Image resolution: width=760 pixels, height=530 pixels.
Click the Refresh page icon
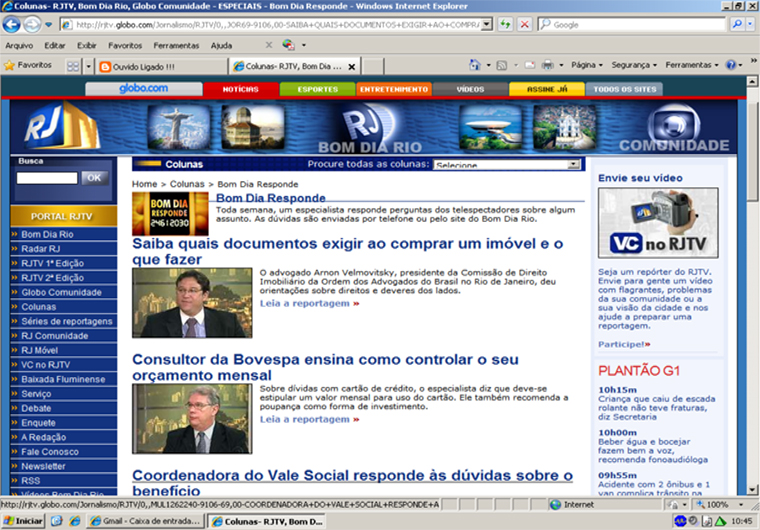point(506,24)
